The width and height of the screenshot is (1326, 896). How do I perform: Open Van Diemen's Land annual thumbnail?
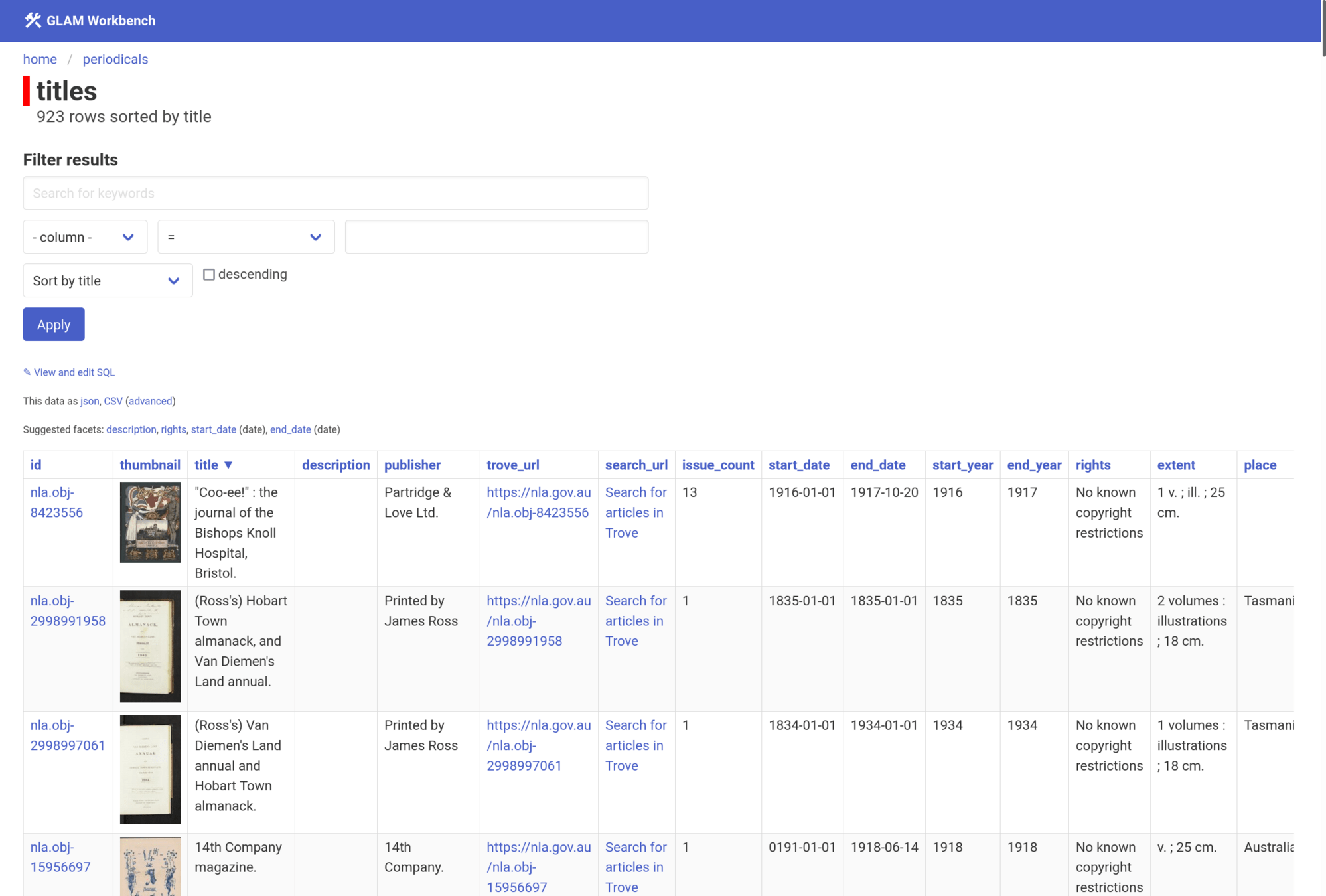tap(150, 769)
